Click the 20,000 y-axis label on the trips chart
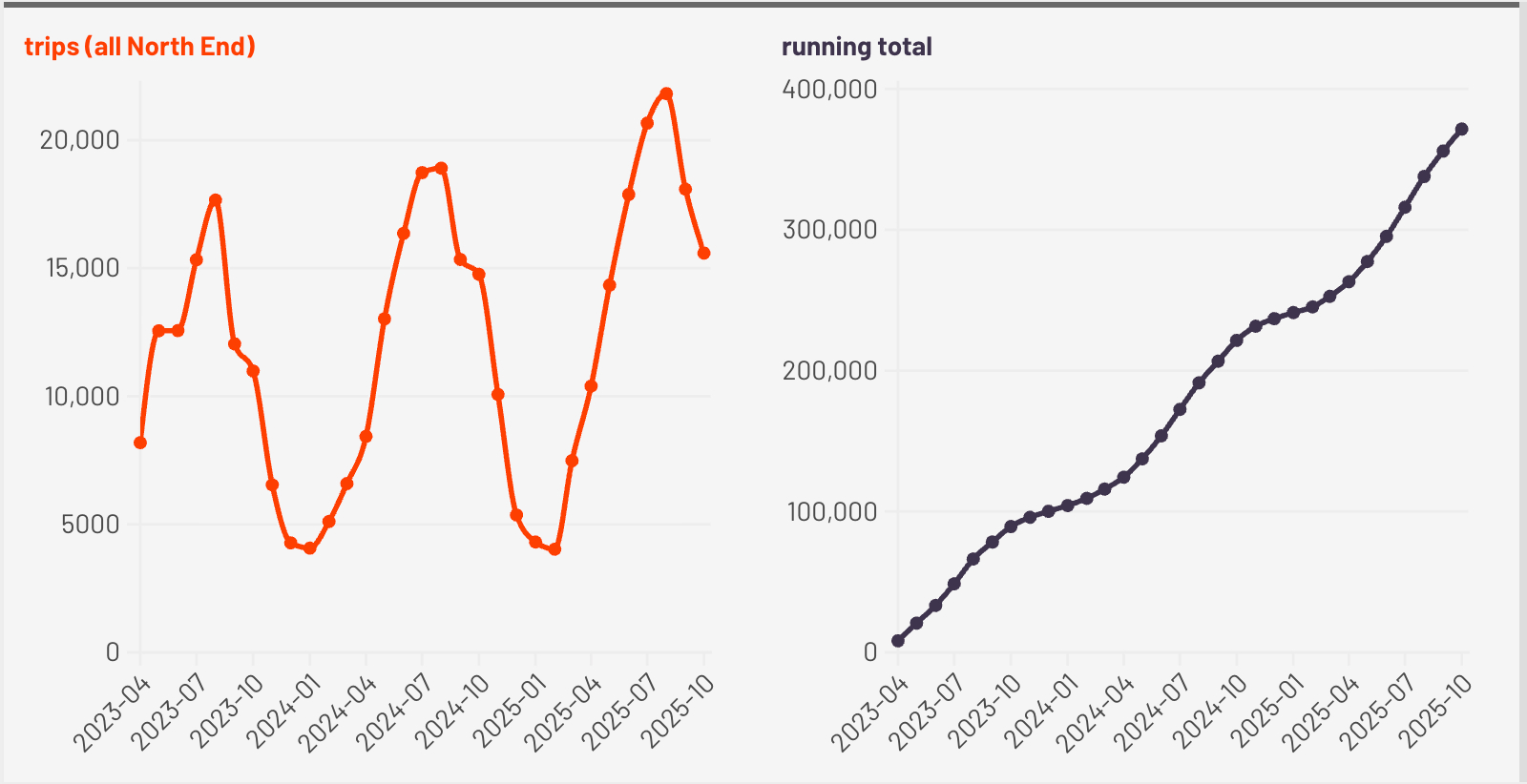 (x=80, y=140)
